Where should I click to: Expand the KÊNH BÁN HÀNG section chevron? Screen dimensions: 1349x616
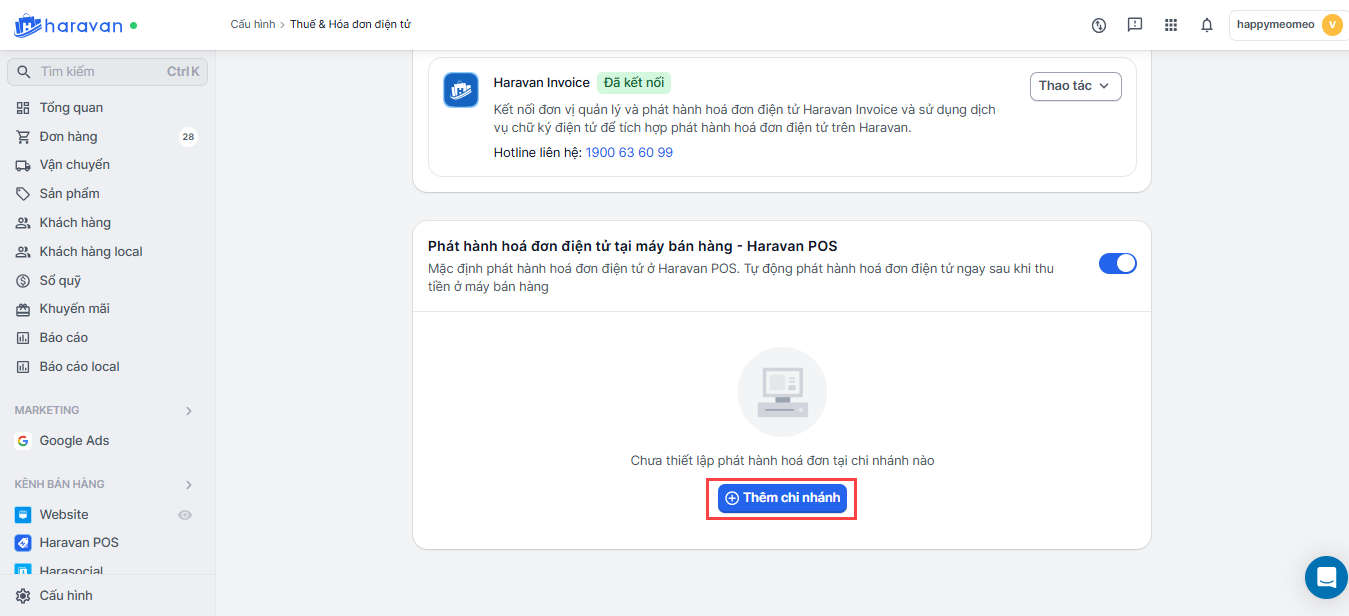click(x=189, y=485)
